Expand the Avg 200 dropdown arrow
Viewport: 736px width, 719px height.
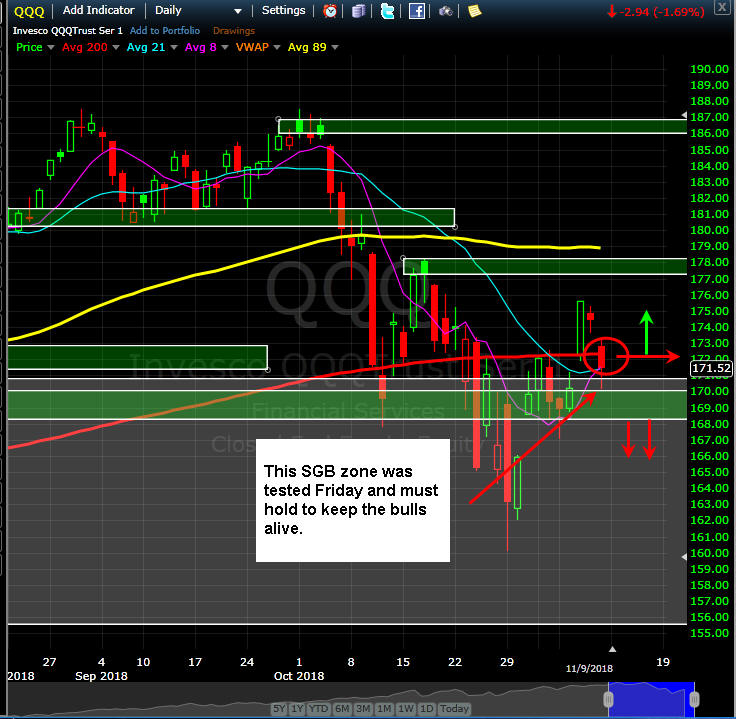(x=116, y=47)
